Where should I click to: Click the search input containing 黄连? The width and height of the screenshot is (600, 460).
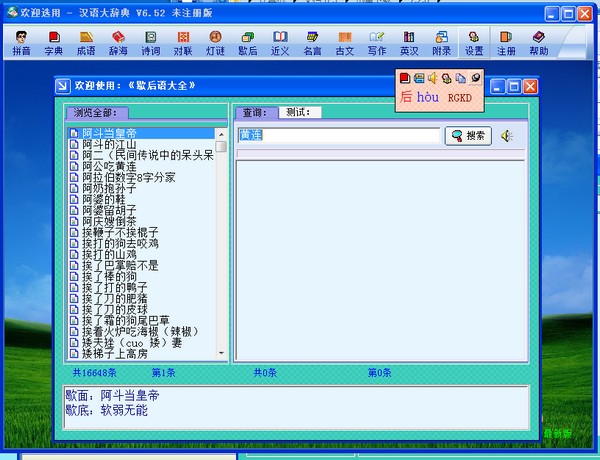click(x=339, y=135)
